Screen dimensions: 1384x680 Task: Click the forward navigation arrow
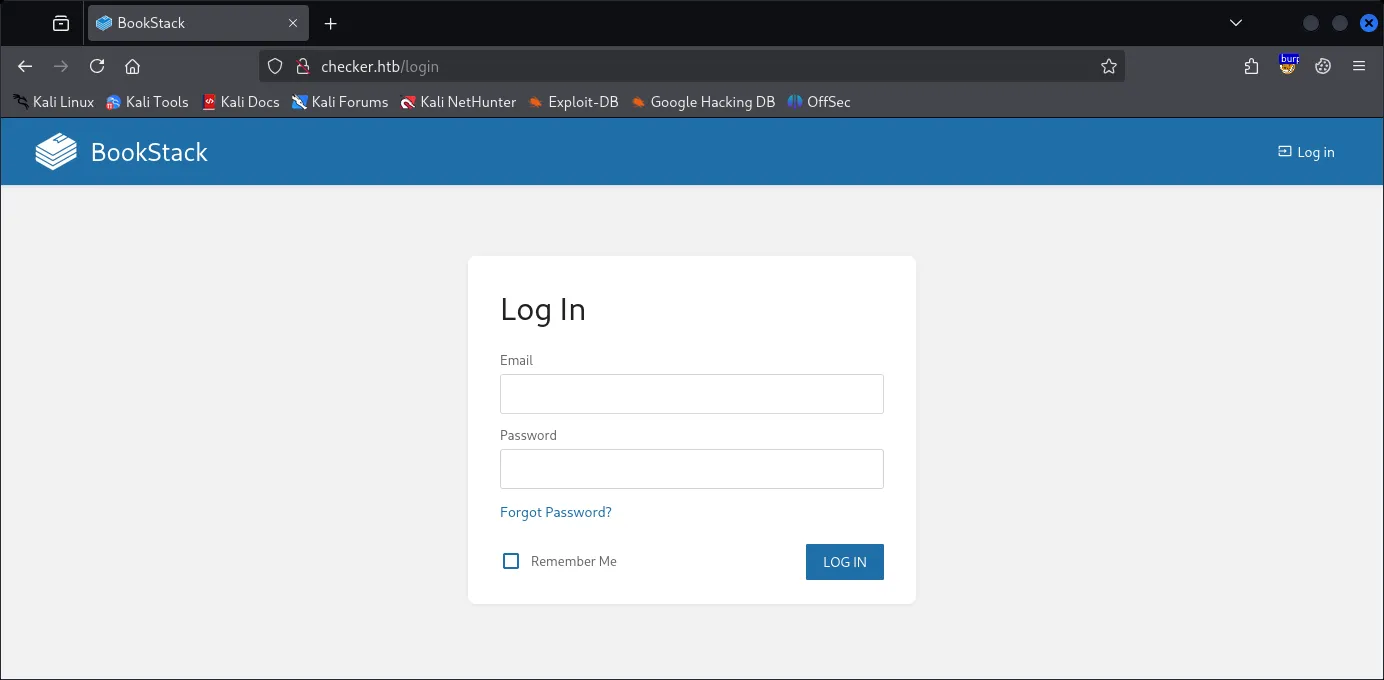(61, 66)
